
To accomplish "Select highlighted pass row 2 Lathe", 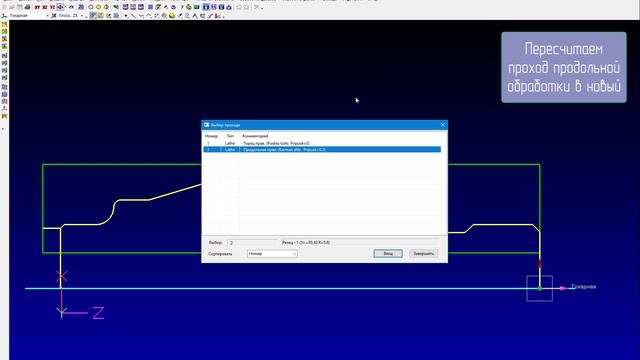I will [322, 149].
